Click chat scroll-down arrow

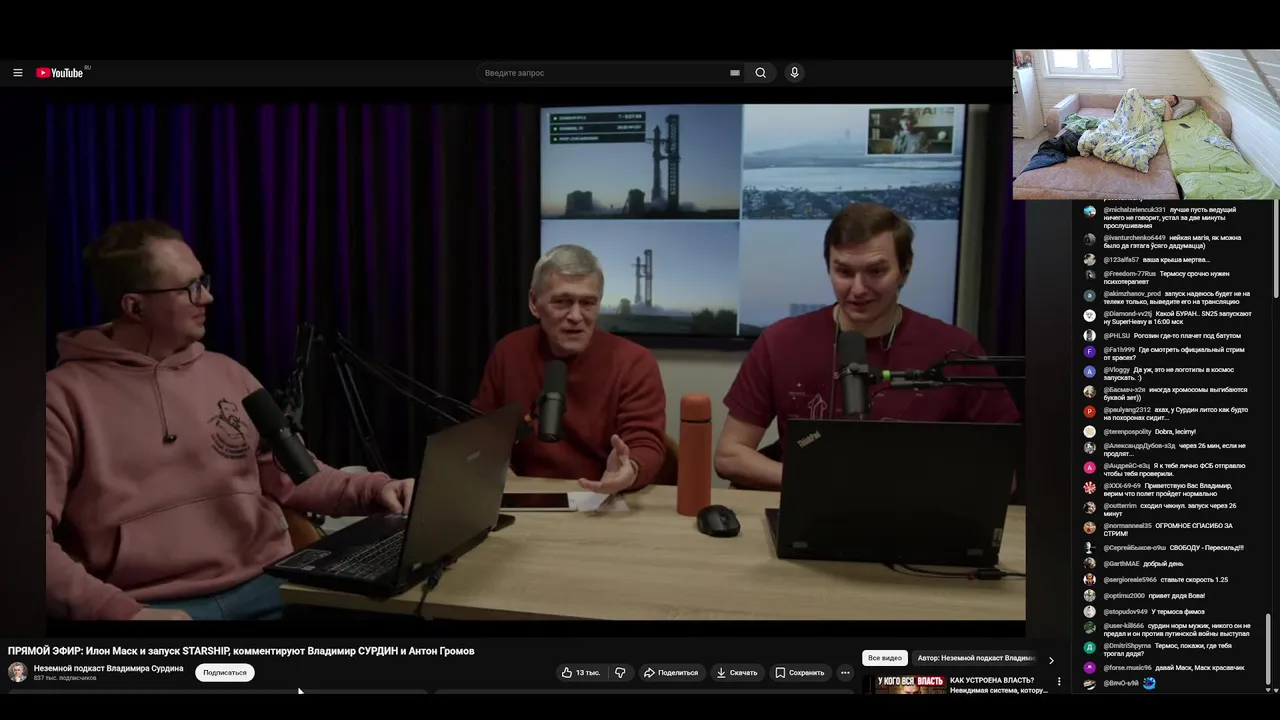coord(1268,689)
